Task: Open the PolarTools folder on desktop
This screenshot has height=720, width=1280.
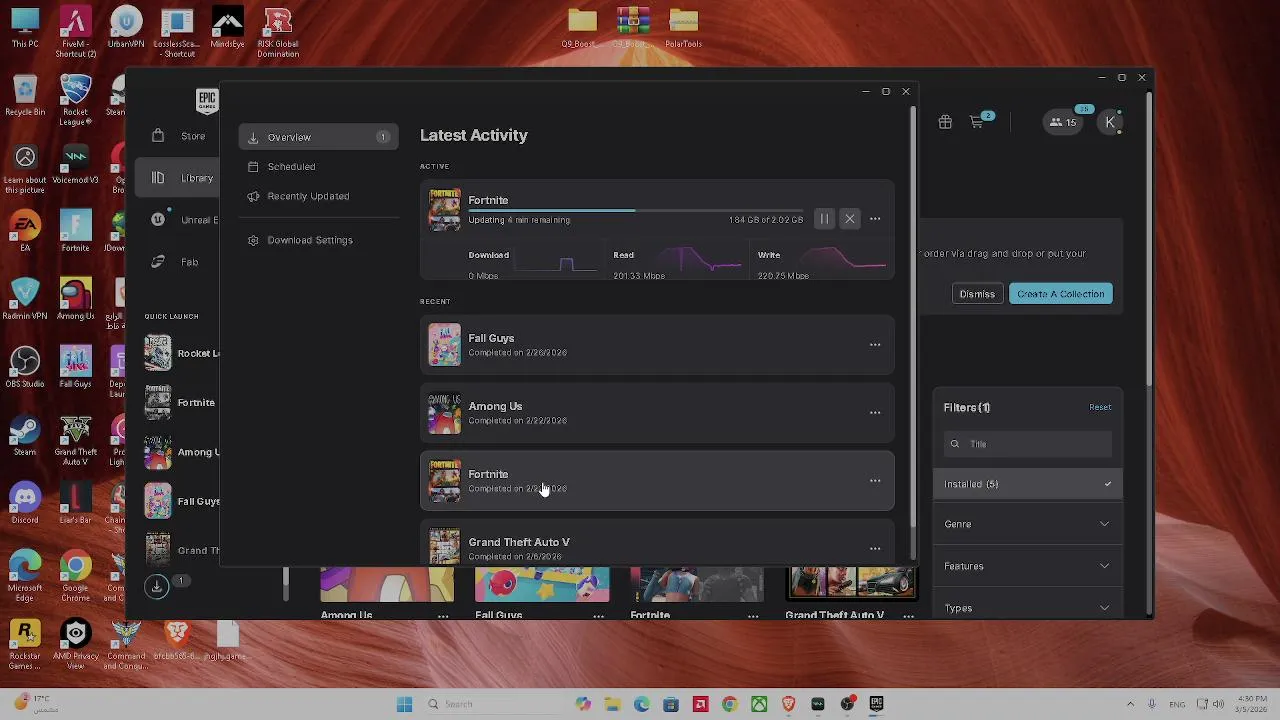Action: click(683, 28)
